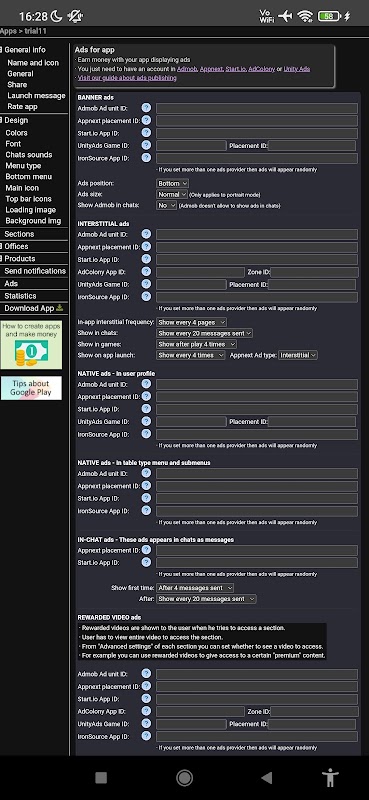Open help for user profile Native IronSource ID

146,434
